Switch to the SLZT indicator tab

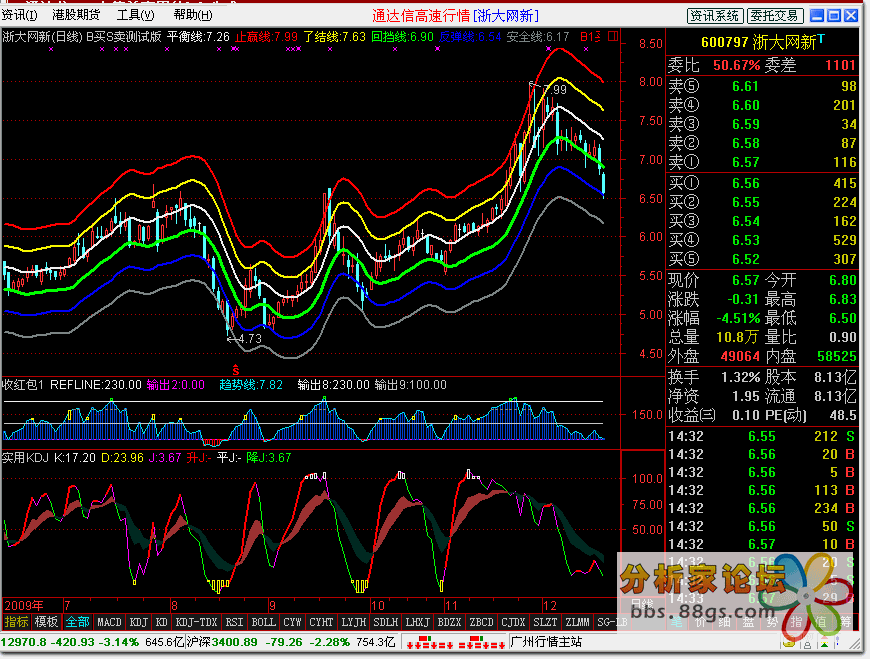tap(545, 622)
